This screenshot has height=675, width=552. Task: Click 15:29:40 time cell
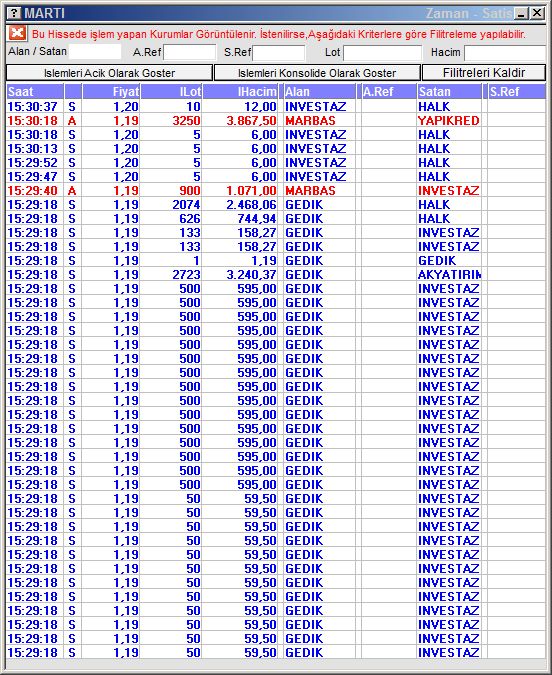[x=33, y=190]
